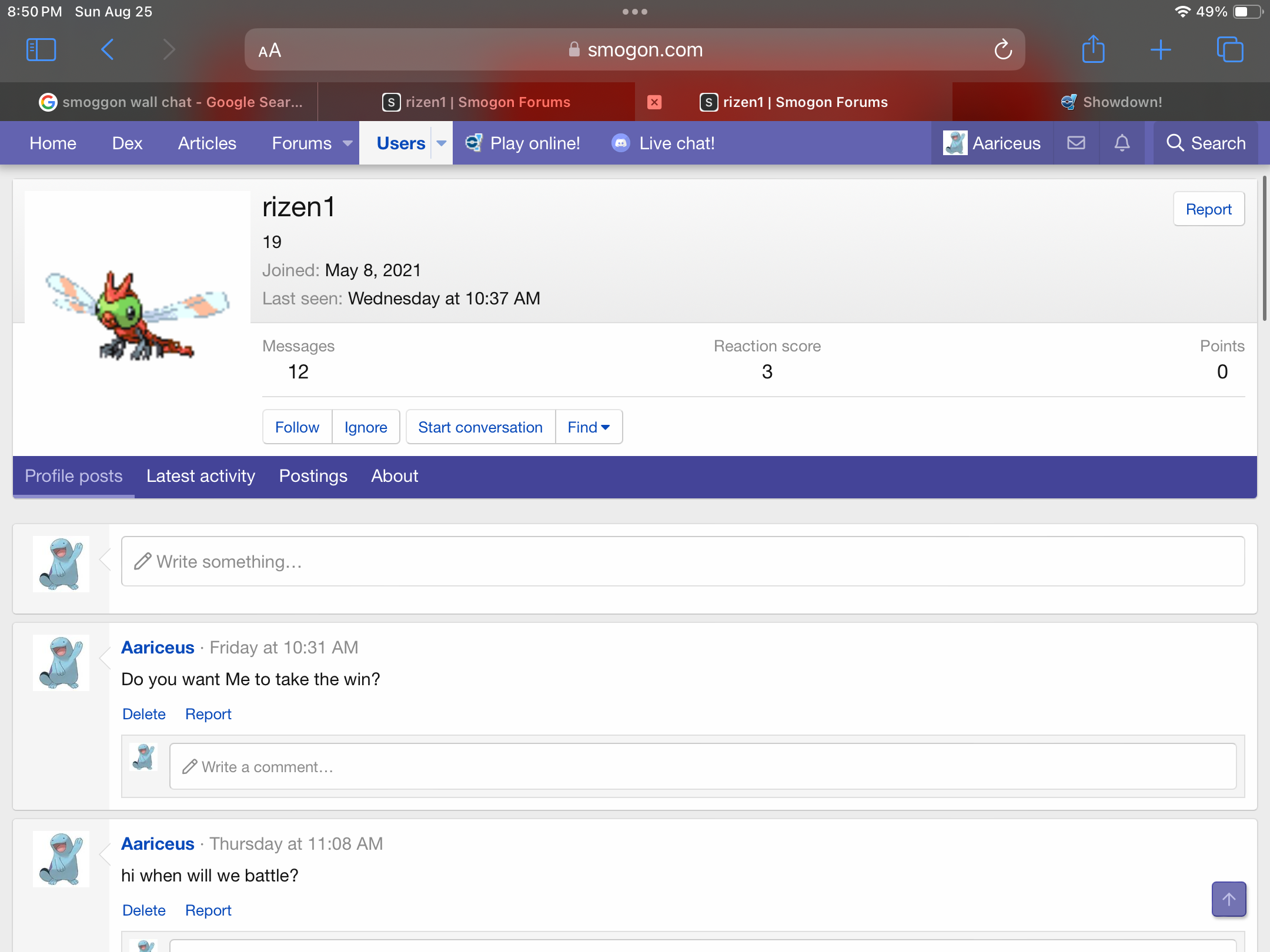Go to the Home nav link
Viewport: 1270px width, 952px height.
pos(53,143)
